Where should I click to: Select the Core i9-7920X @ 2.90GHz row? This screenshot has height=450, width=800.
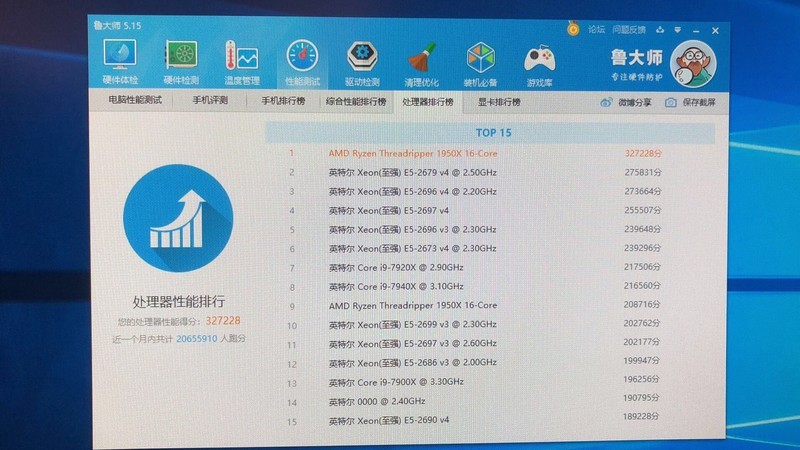tap(476, 267)
